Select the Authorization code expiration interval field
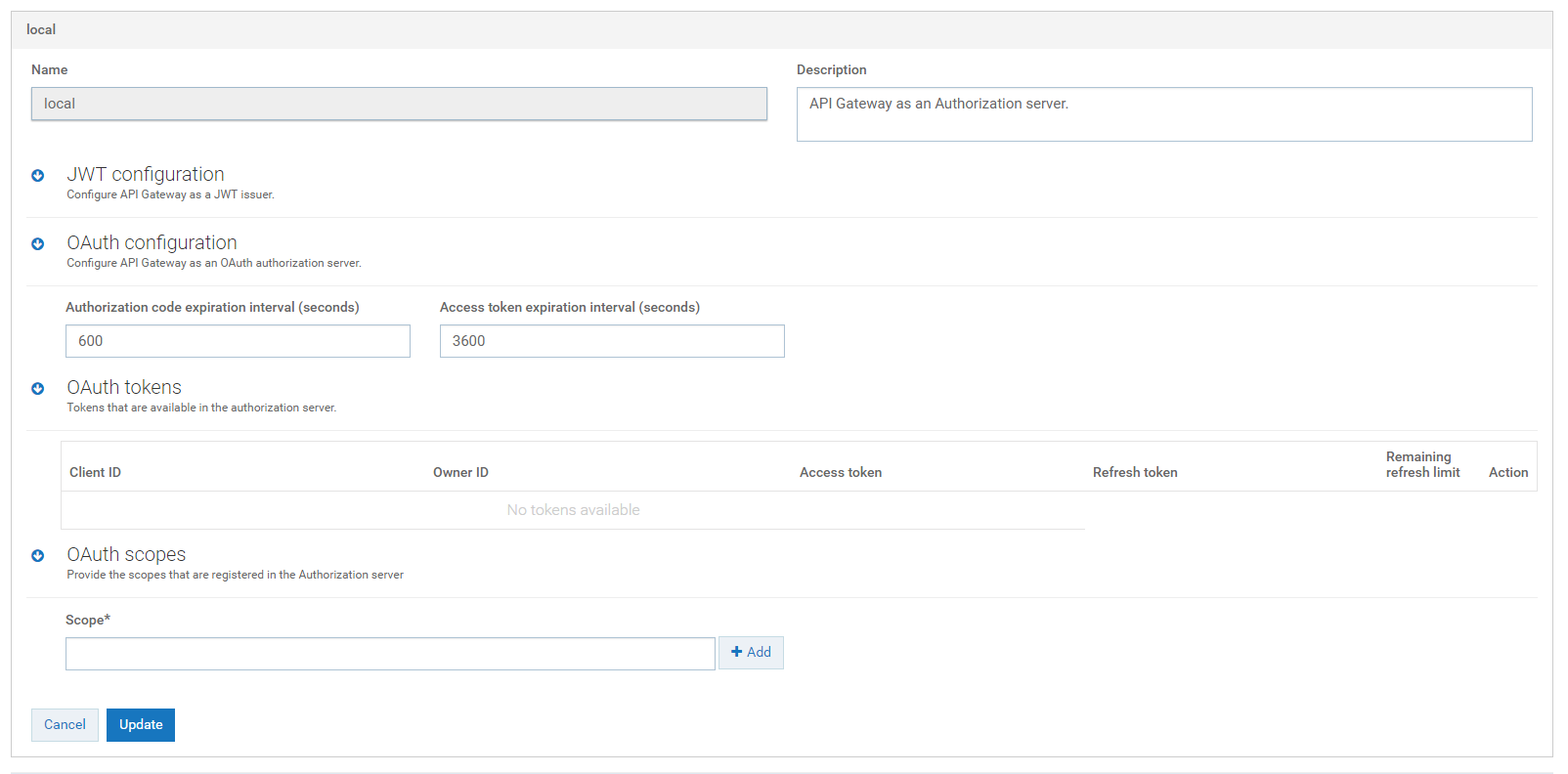The image size is (1568, 774). (x=238, y=341)
